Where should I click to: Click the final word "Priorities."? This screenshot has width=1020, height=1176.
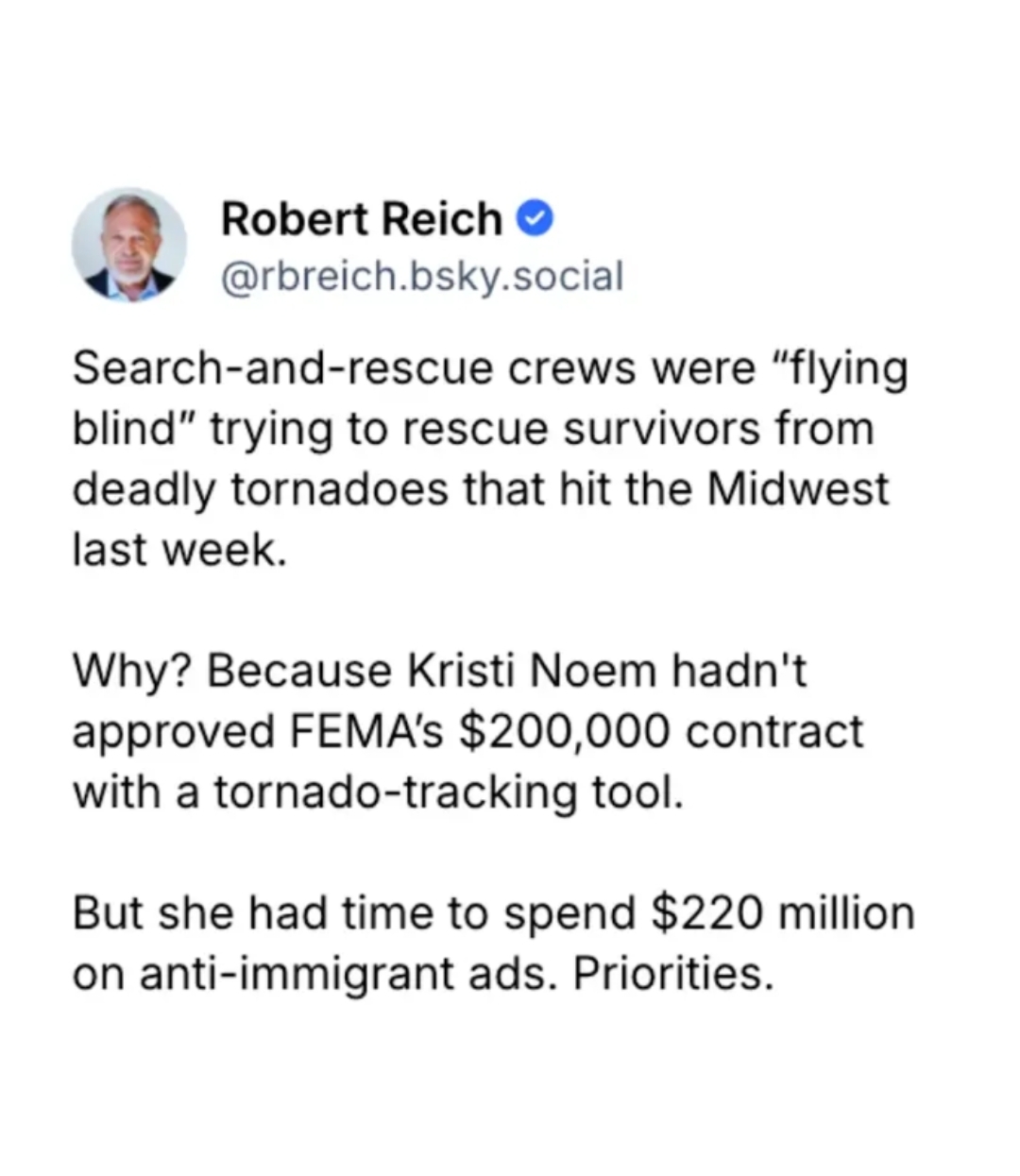click(673, 974)
